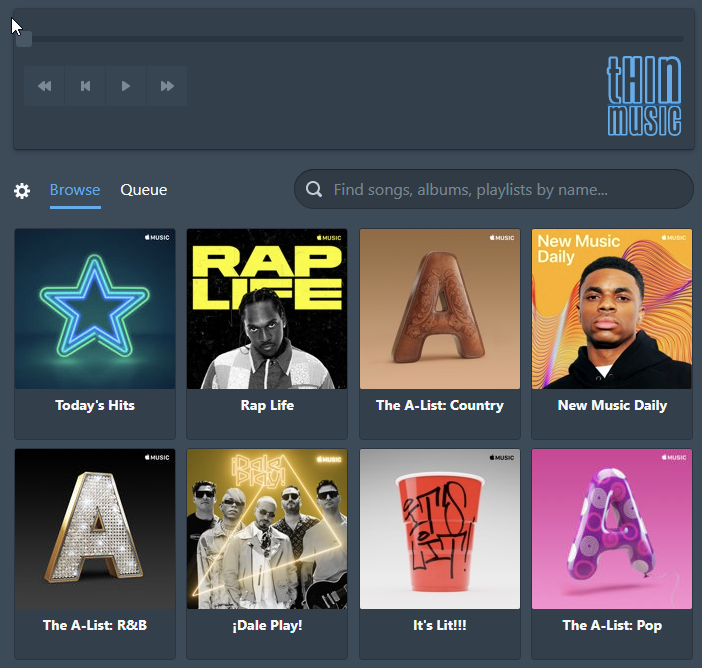Click Apple Music badge on New Music Daily cover
Screen dimensions: 702x668
(x=673, y=237)
